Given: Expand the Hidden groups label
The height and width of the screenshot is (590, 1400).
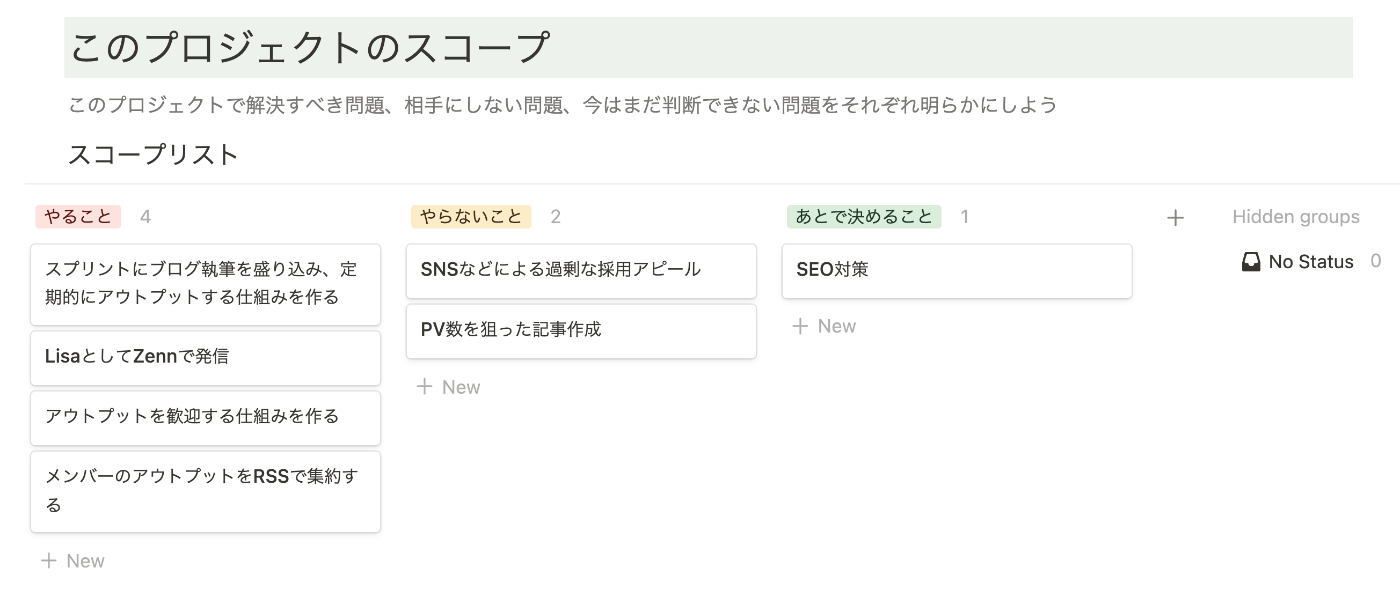Looking at the screenshot, I should (1296, 217).
